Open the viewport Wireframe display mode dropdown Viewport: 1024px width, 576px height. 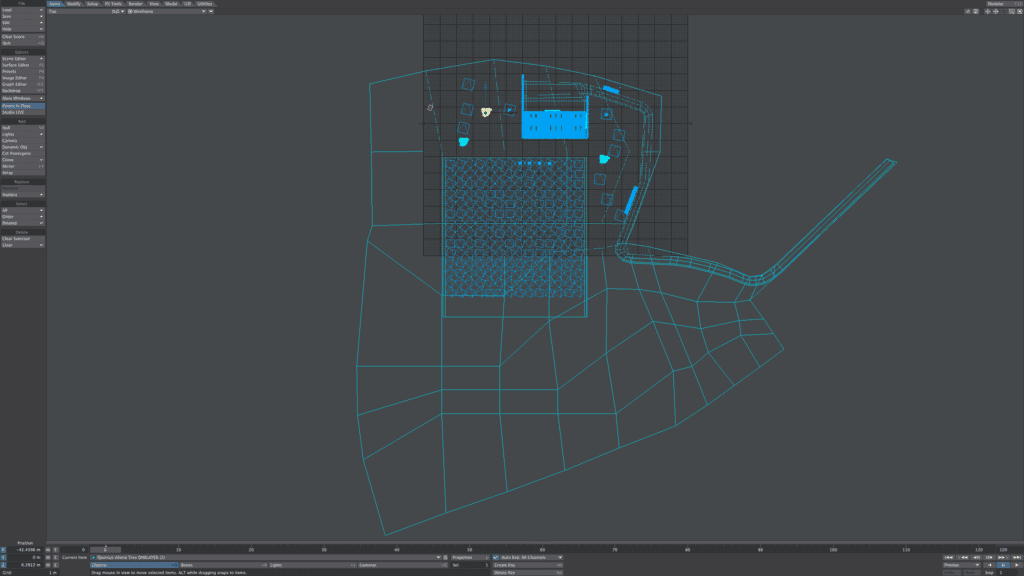(166, 12)
